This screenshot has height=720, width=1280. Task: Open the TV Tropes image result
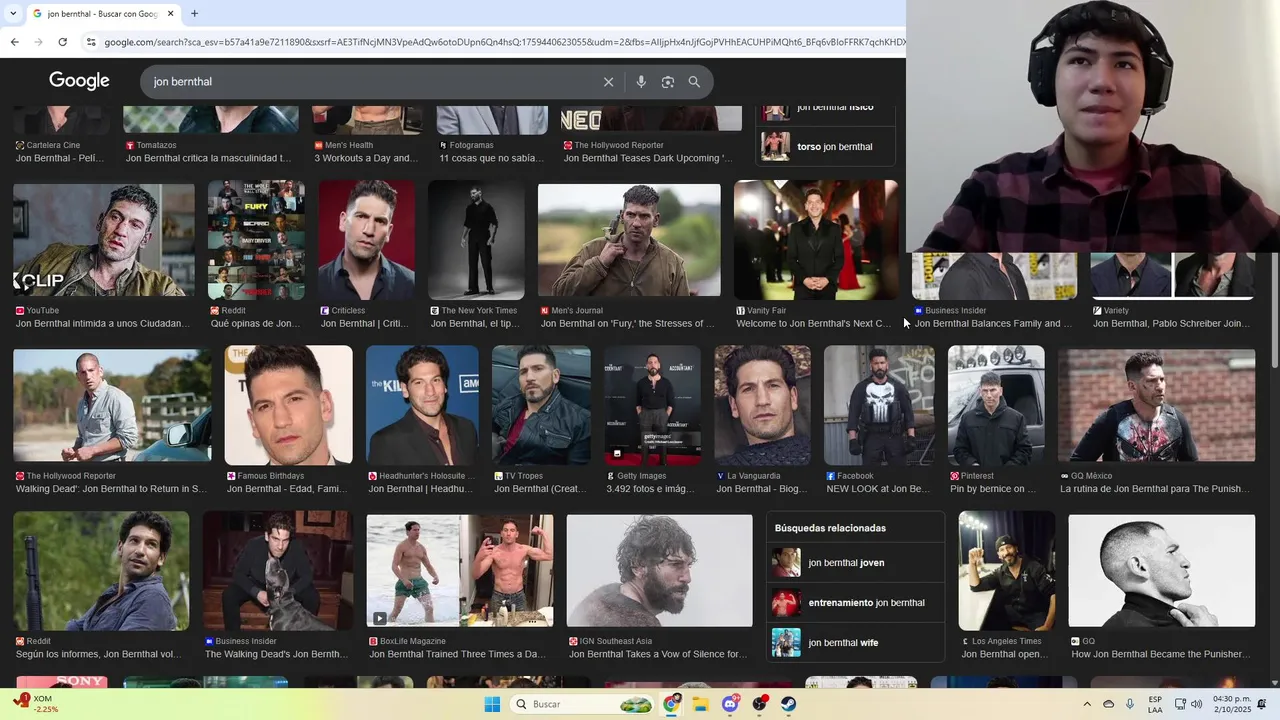[541, 405]
